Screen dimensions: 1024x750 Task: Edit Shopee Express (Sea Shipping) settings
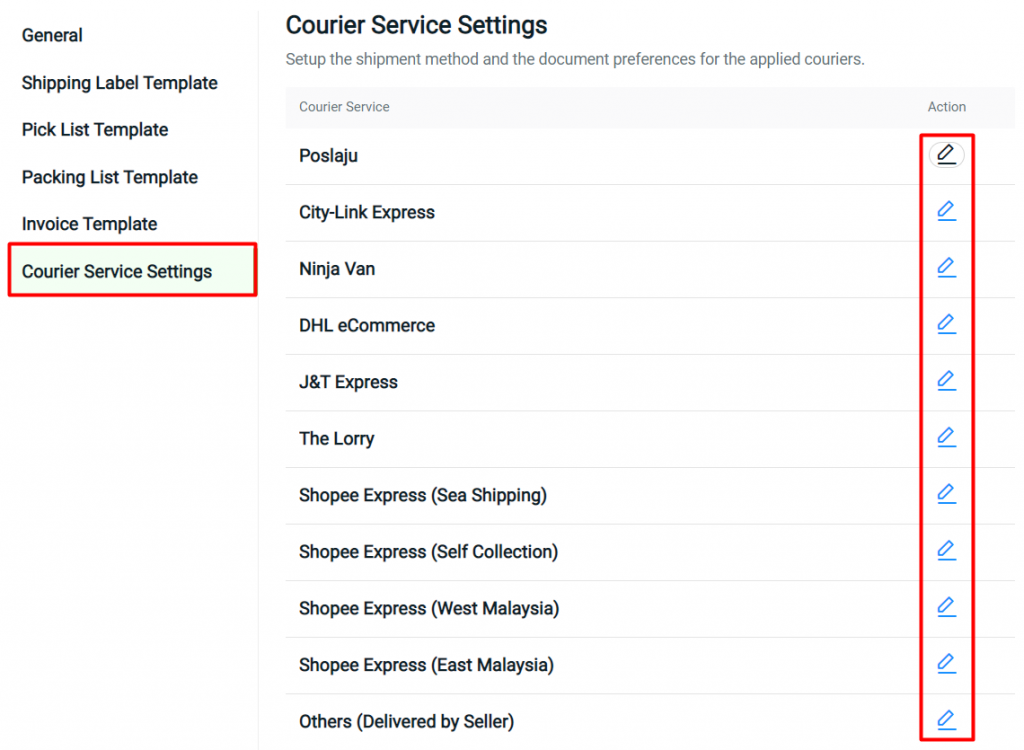[x=947, y=493]
